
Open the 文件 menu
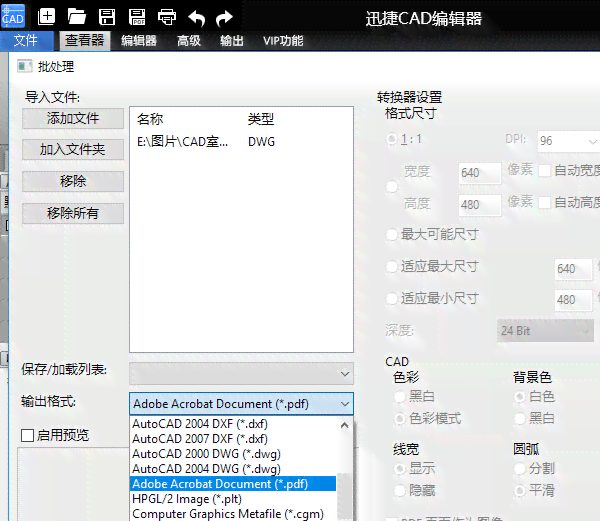tap(26, 40)
